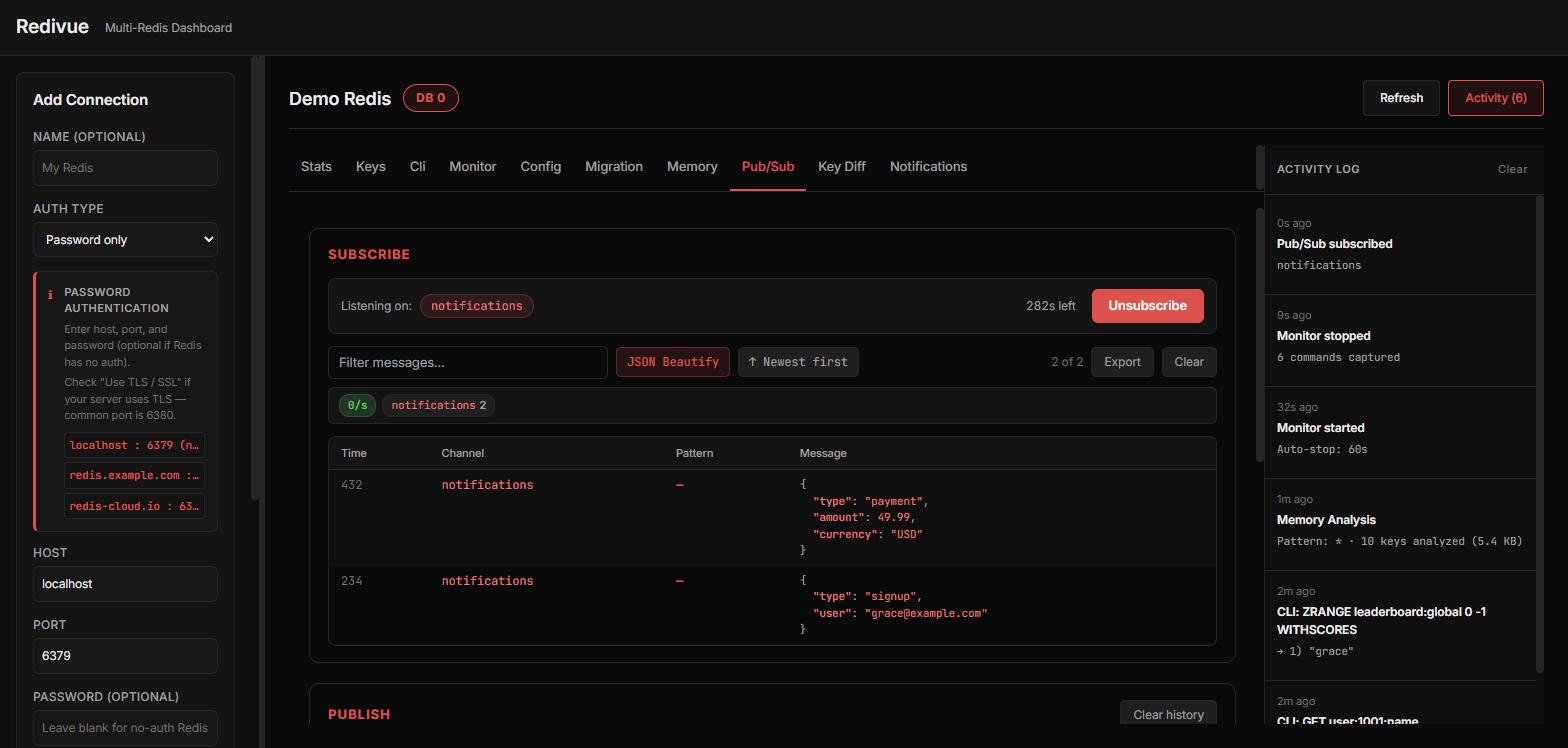1568x748 pixels.
Task: Export the pub/sub messages
Action: (x=1122, y=362)
